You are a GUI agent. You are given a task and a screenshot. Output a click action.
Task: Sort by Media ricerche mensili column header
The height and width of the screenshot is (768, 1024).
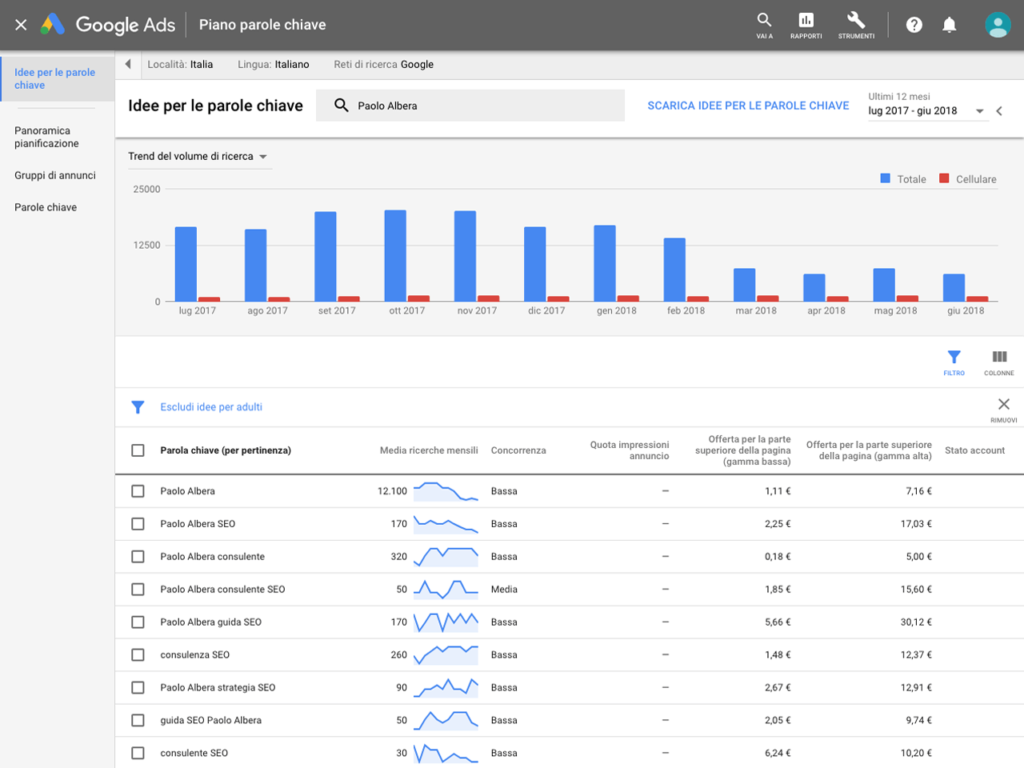tap(428, 450)
